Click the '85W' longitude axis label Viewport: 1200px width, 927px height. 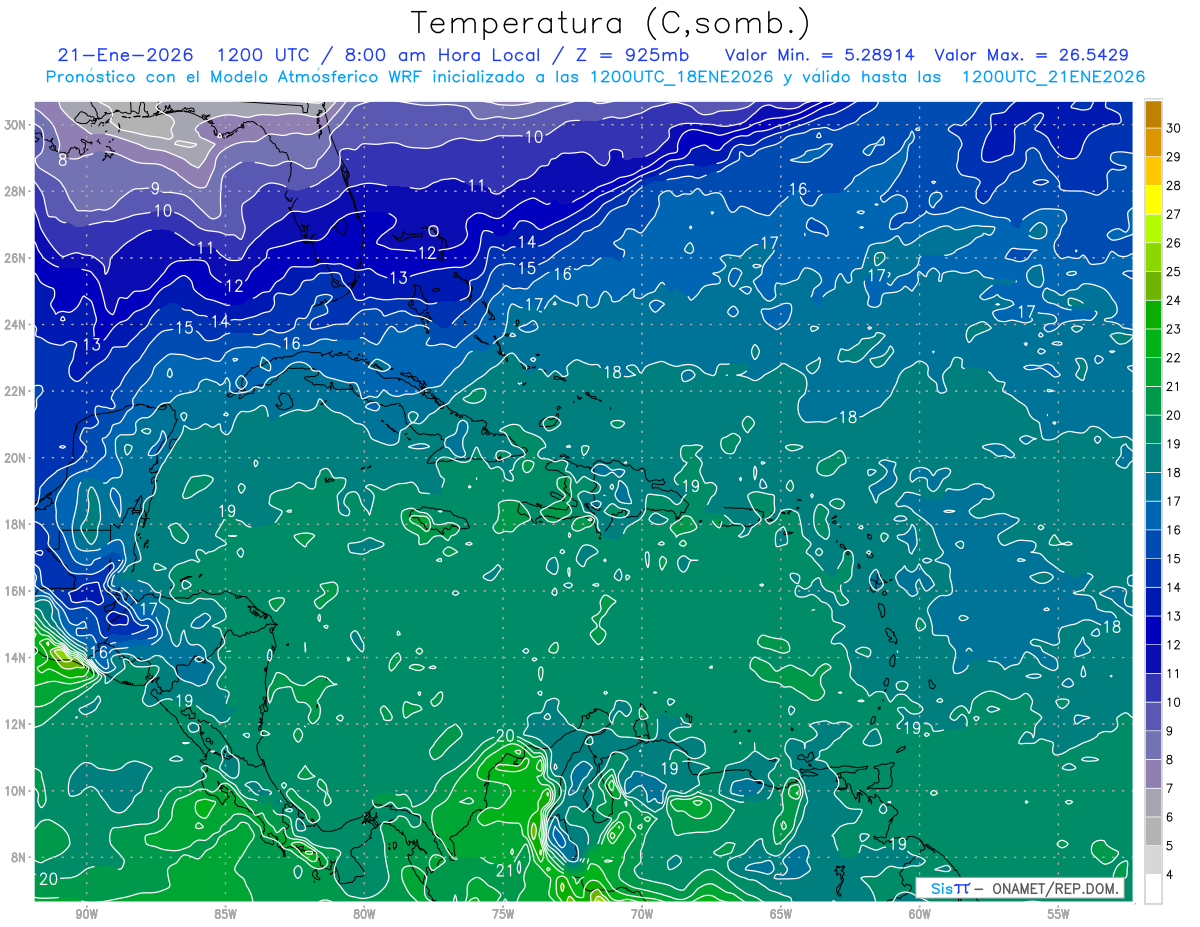pyautogui.click(x=225, y=914)
